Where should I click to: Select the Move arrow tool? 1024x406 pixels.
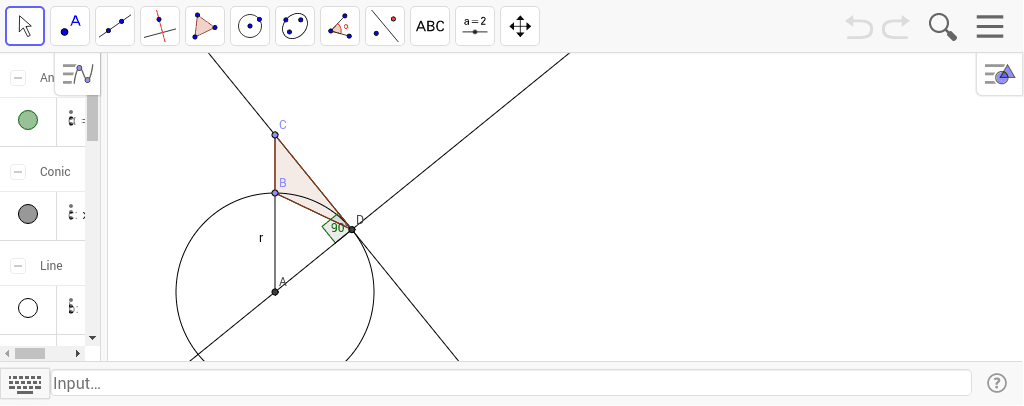[25, 26]
